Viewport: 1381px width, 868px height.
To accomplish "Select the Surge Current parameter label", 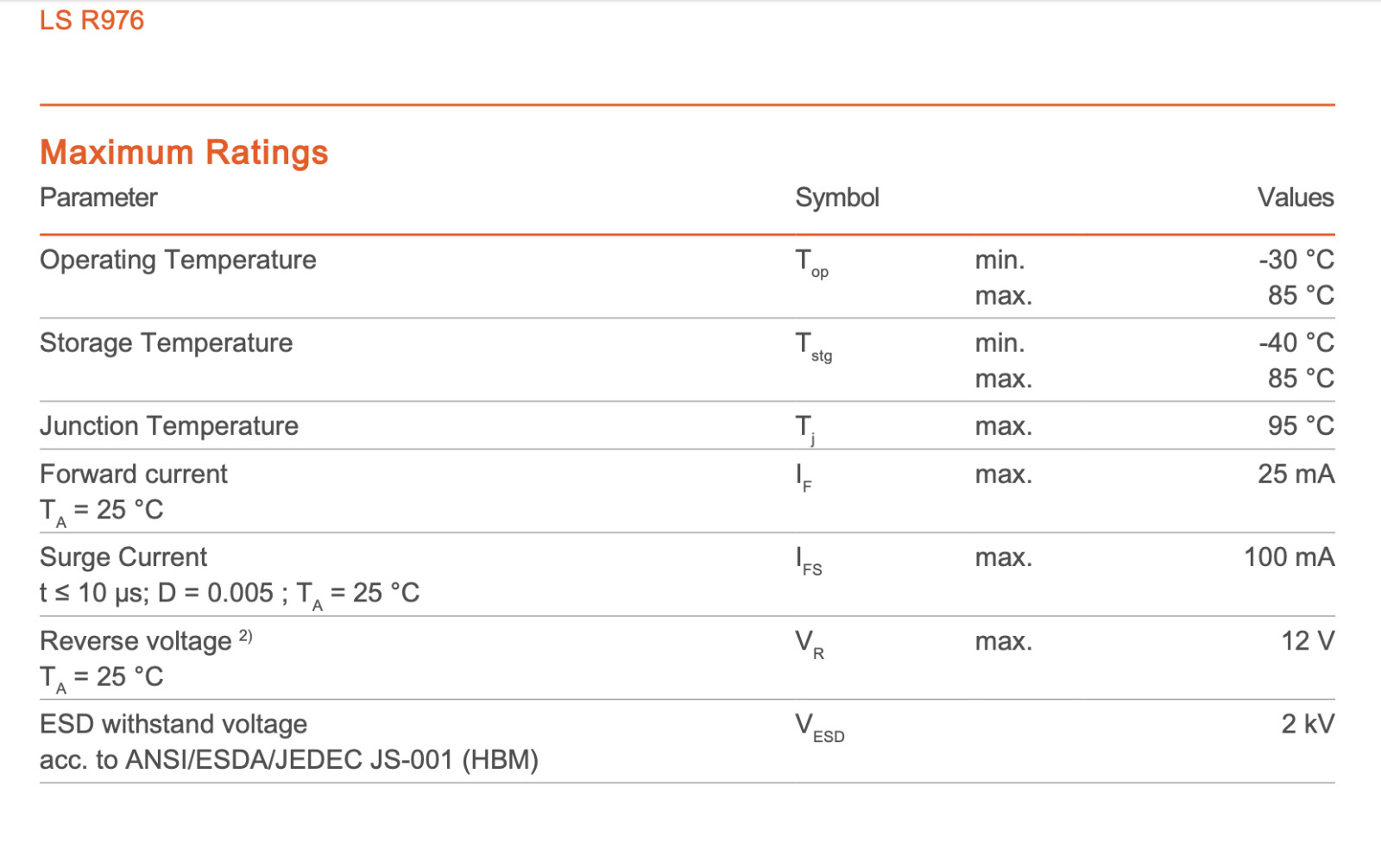I will tap(123, 557).
